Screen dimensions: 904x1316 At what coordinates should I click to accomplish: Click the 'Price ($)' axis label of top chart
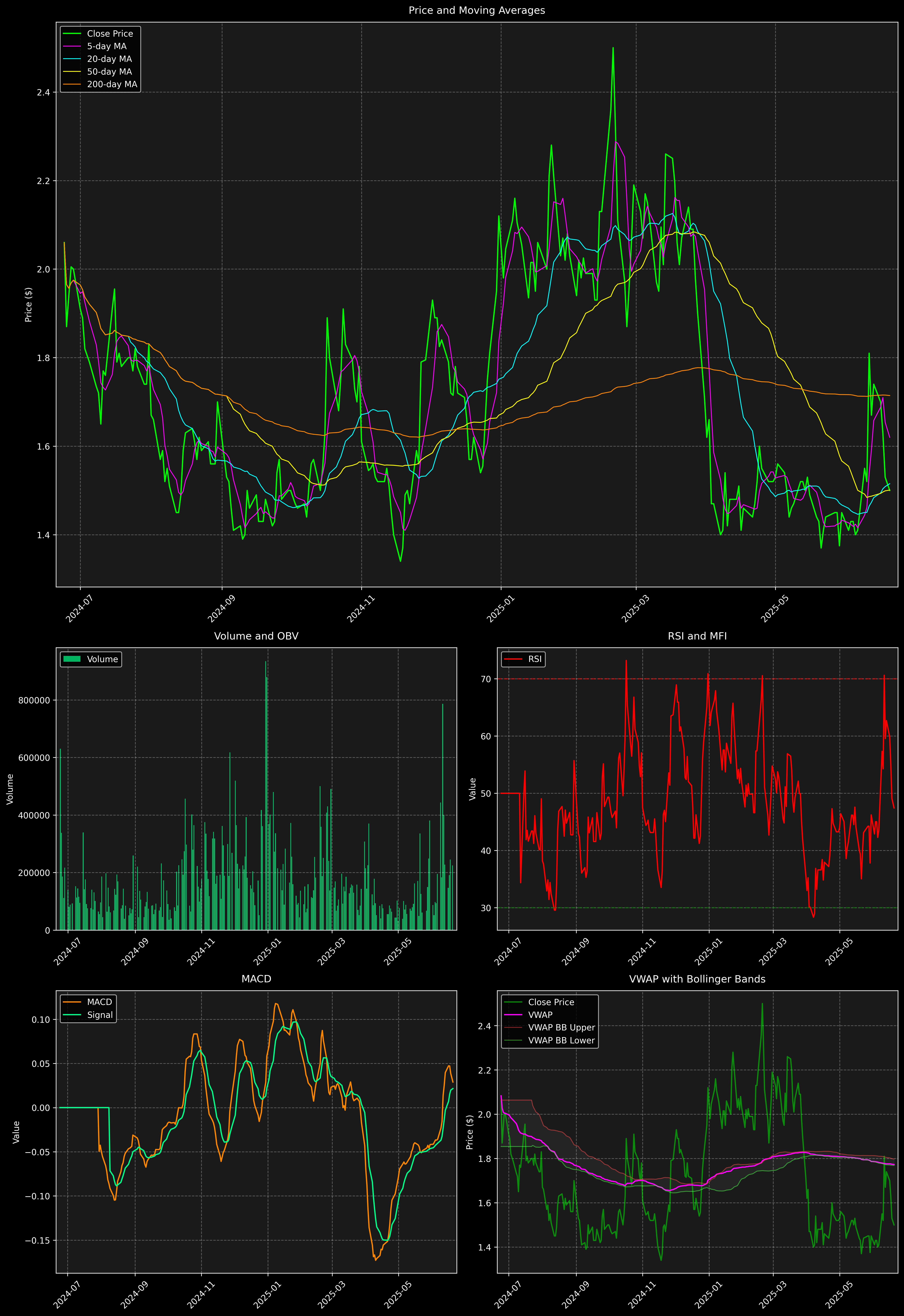(x=28, y=305)
